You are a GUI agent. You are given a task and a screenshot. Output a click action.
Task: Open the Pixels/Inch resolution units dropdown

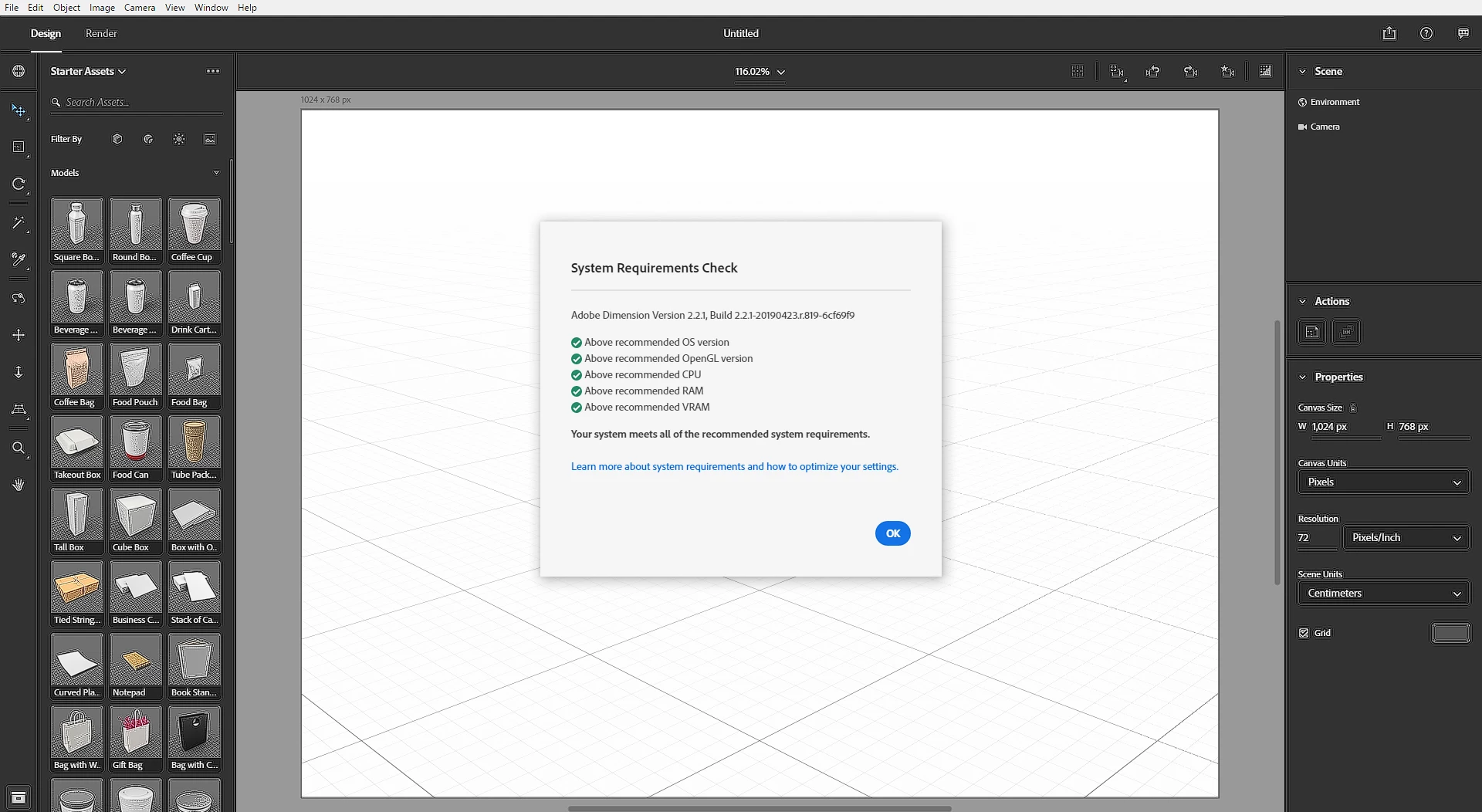[x=1406, y=537]
